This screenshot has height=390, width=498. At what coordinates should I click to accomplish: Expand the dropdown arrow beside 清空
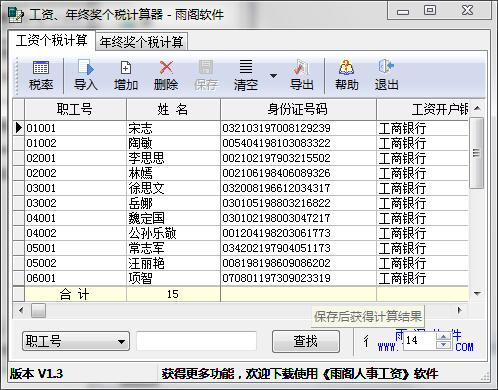pos(273,76)
